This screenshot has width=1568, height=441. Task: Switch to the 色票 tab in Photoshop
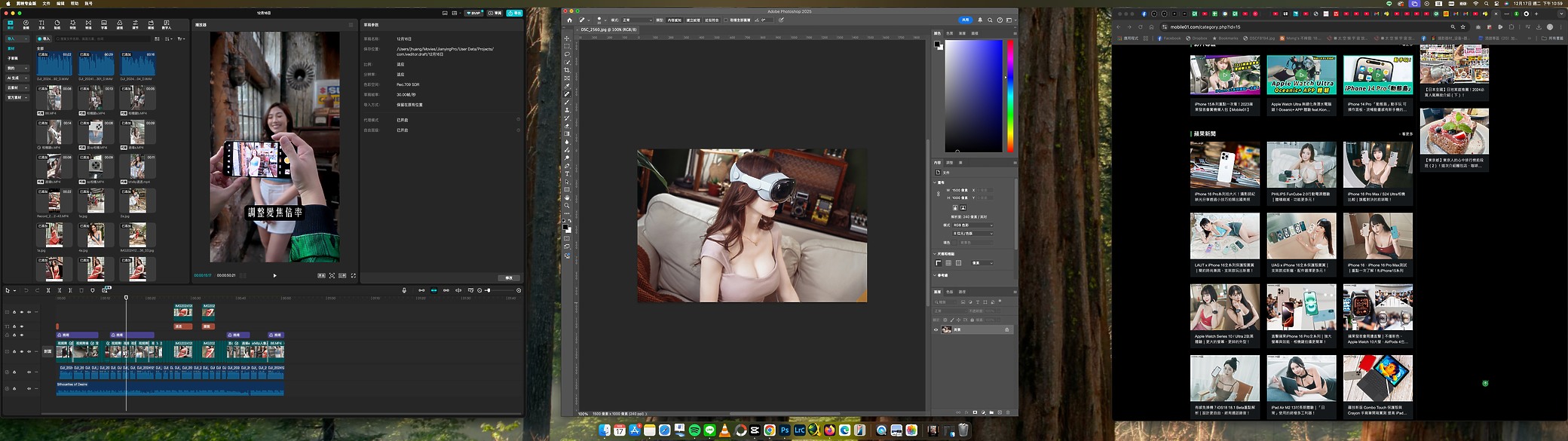coord(950,33)
